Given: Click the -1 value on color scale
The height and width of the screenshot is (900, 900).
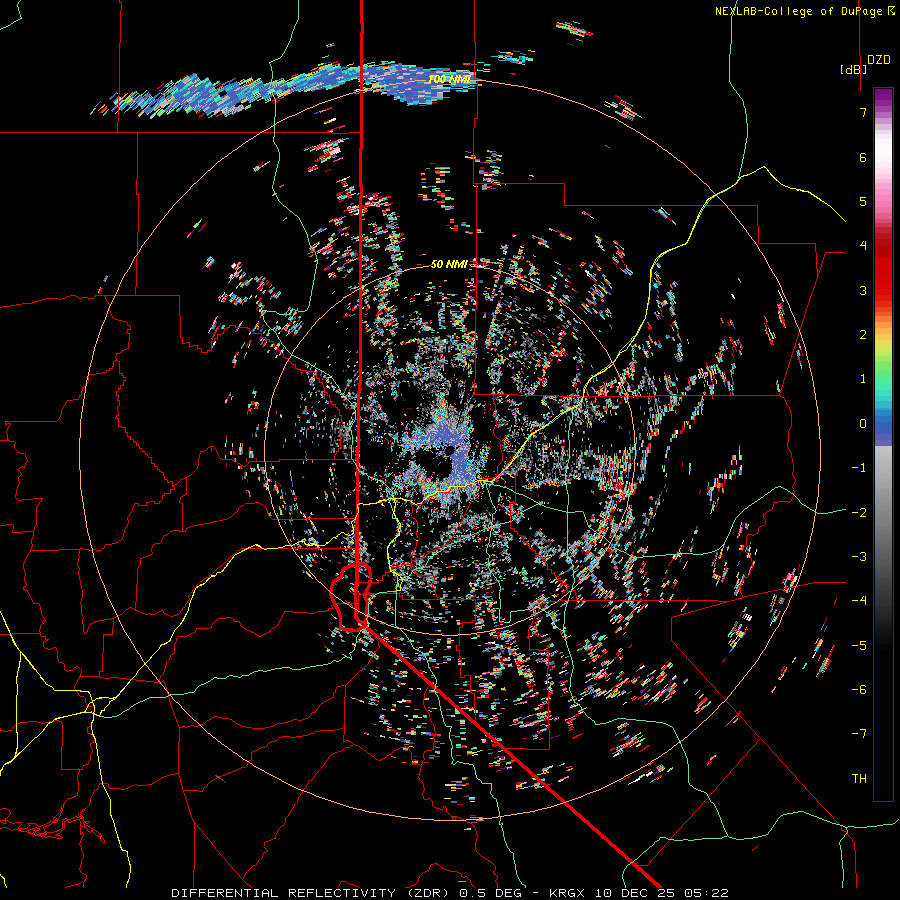Looking at the screenshot, I should pos(859,468).
